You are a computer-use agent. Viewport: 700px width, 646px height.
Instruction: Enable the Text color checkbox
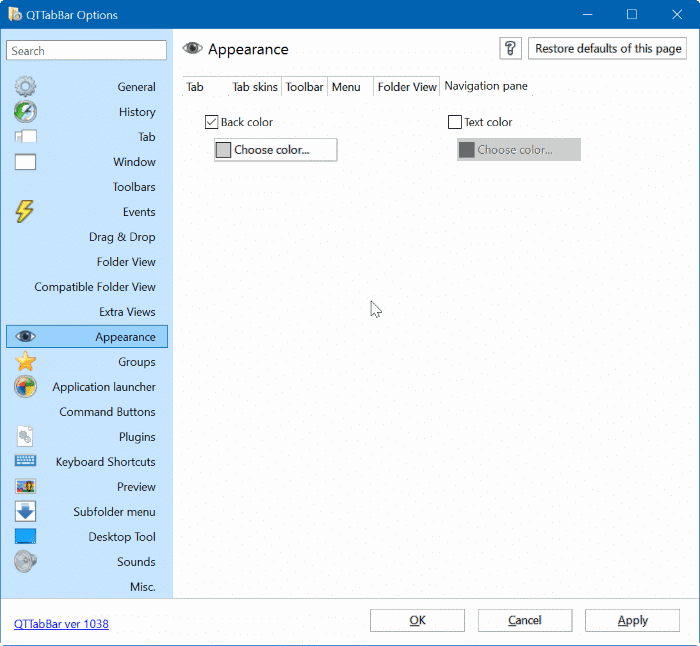[454, 122]
